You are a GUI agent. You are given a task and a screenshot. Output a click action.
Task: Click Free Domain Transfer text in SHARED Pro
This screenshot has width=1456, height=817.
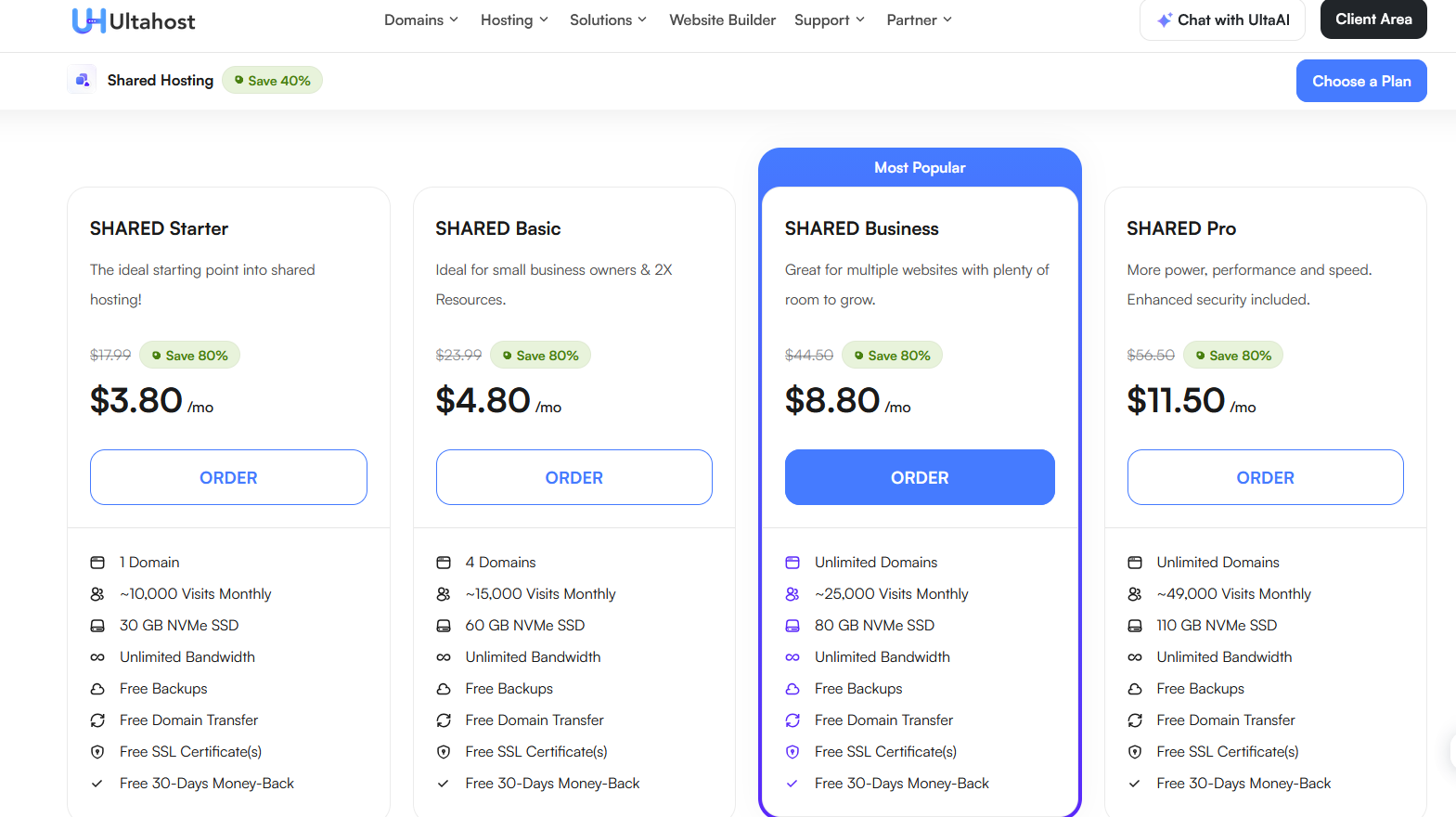point(1226,720)
